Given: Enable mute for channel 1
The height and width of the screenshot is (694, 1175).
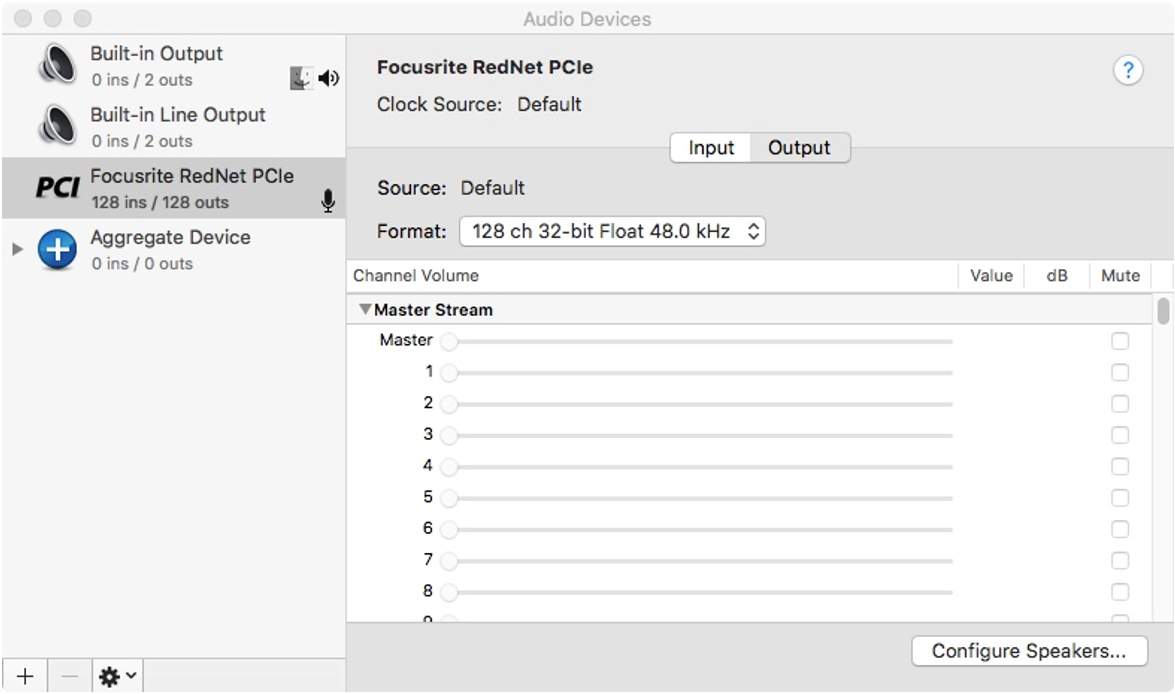Looking at the screenshot, I should [1120, 372].
